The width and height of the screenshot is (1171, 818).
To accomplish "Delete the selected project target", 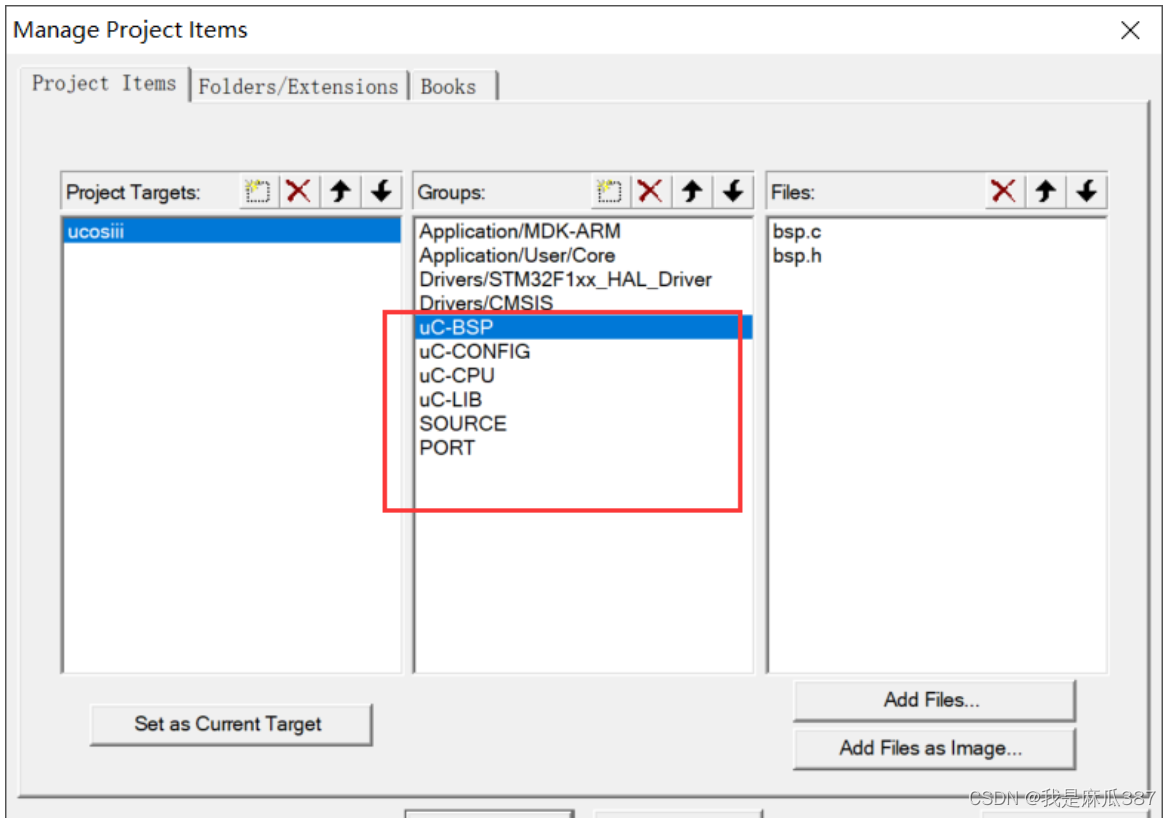I will [298, 191].
